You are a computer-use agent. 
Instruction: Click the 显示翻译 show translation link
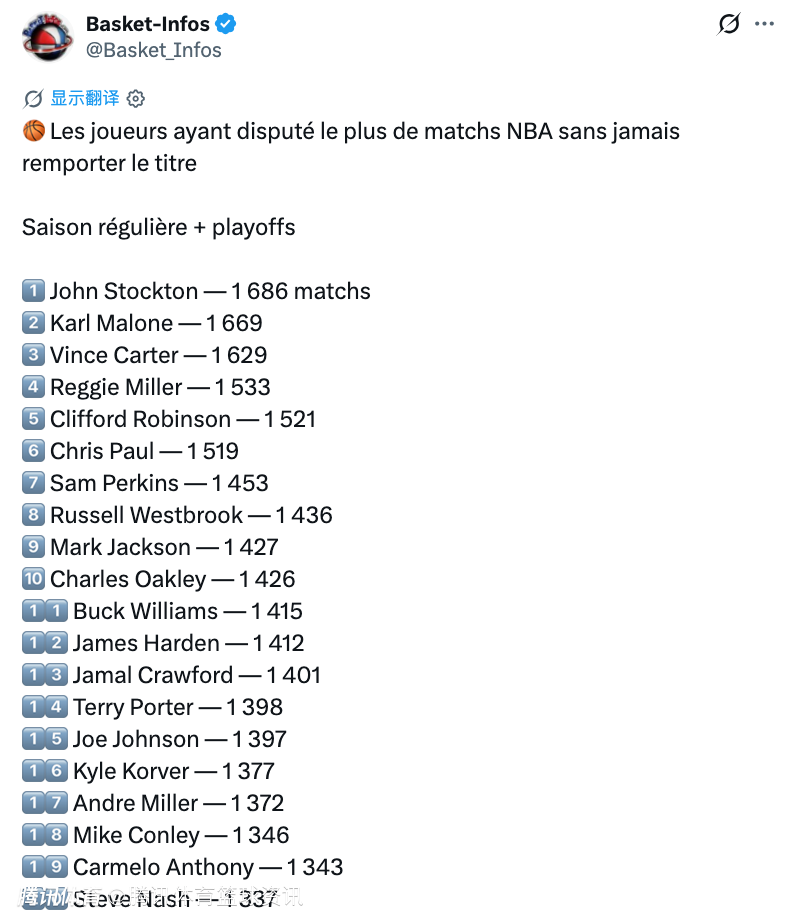[85, 98]
